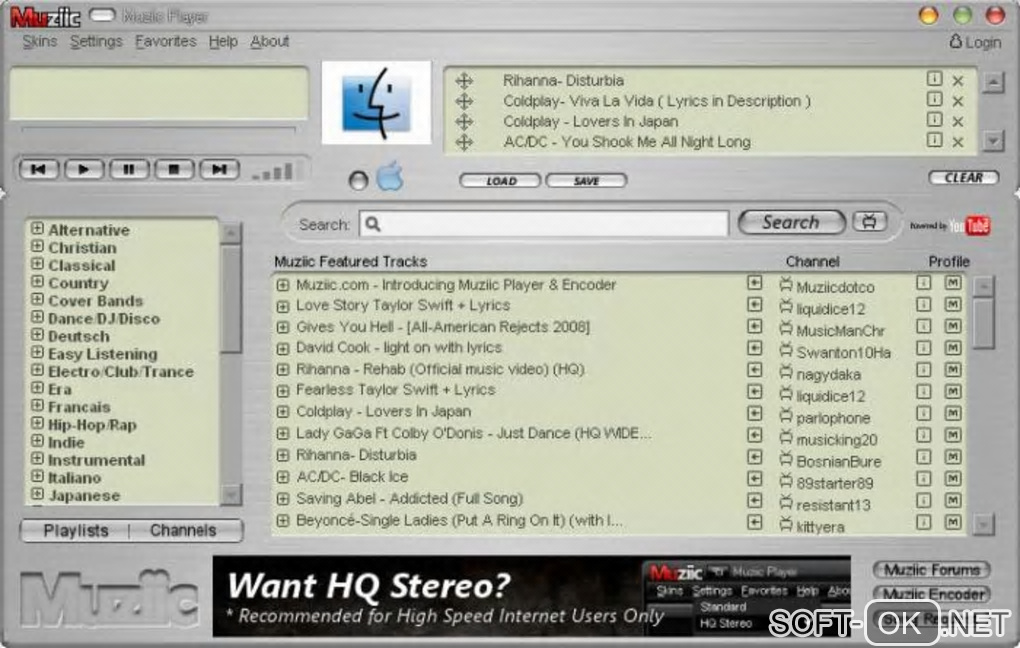1020x648 pixels.
Task: Click the playback progress bar
Action: [x=158, y=129]
